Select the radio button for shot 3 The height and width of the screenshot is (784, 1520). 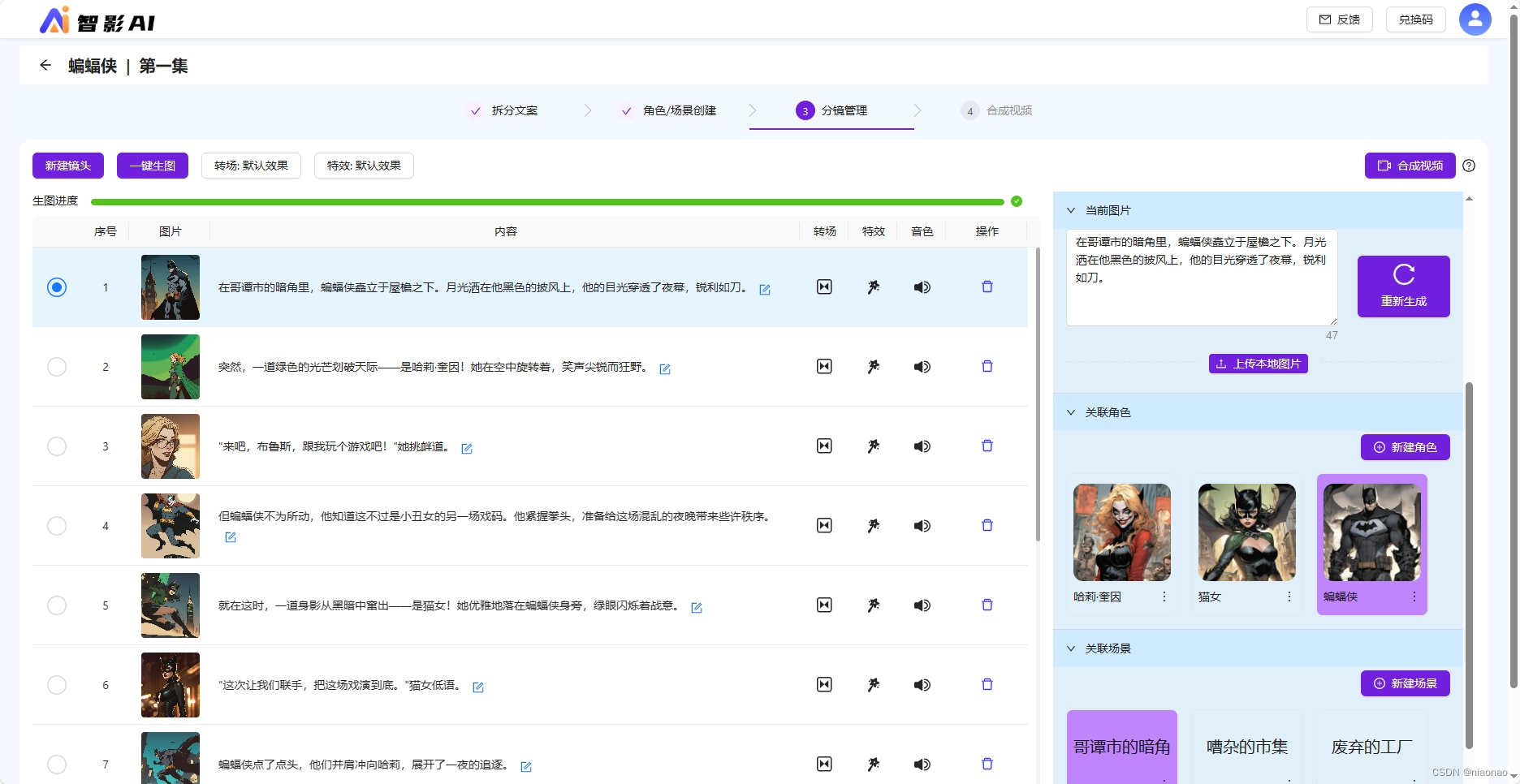pos(57,446)
